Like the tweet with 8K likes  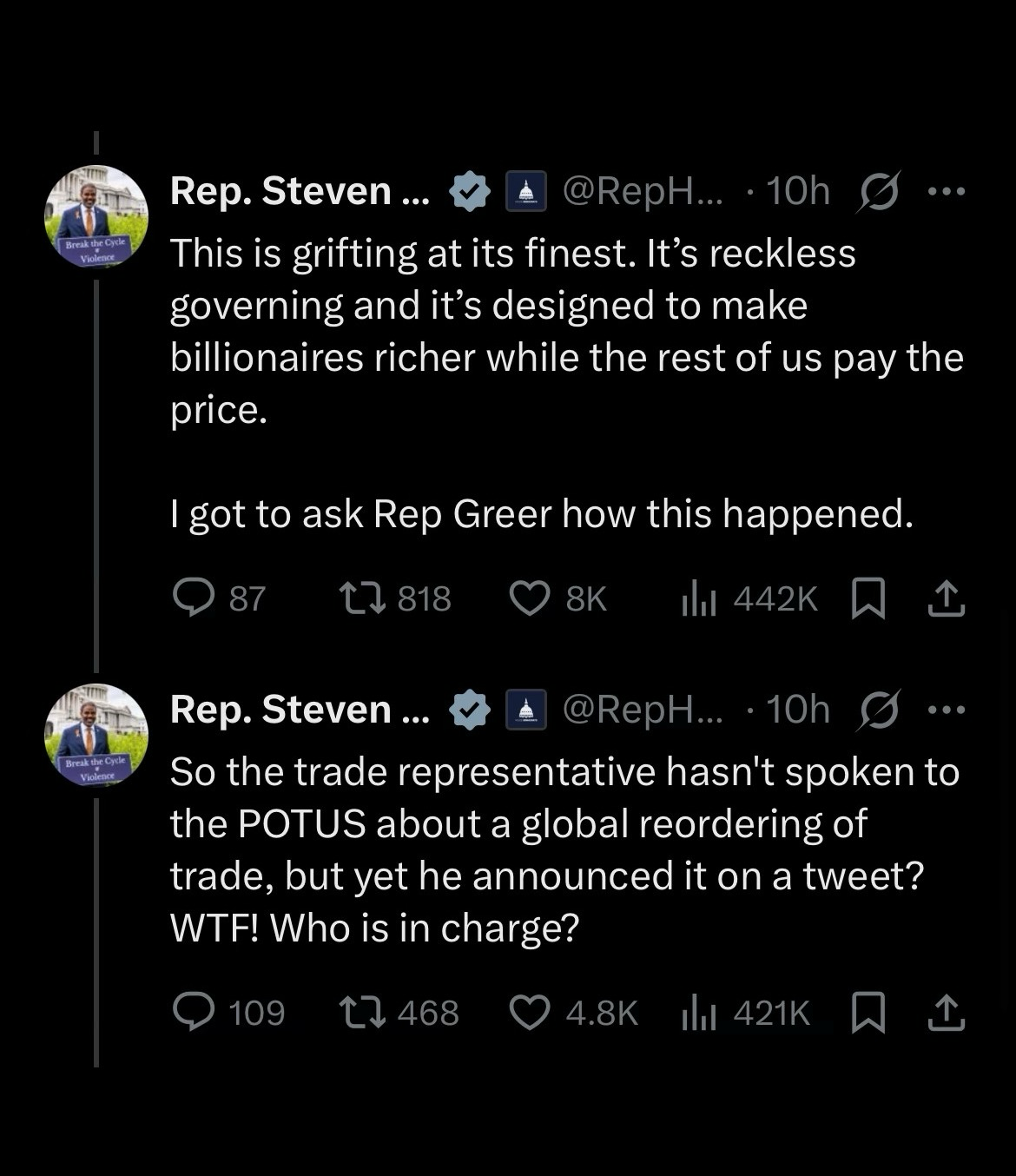point(530,598)
